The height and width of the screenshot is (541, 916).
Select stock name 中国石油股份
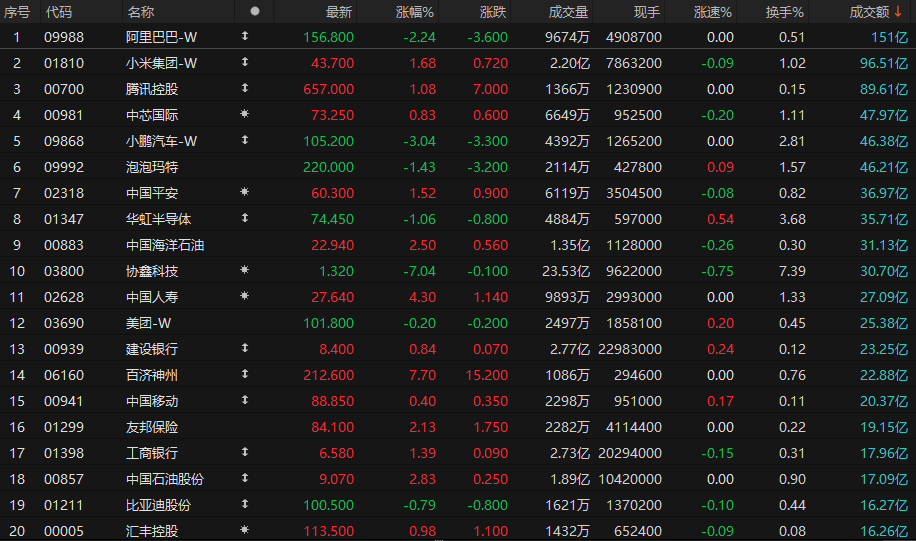(165, 479)
